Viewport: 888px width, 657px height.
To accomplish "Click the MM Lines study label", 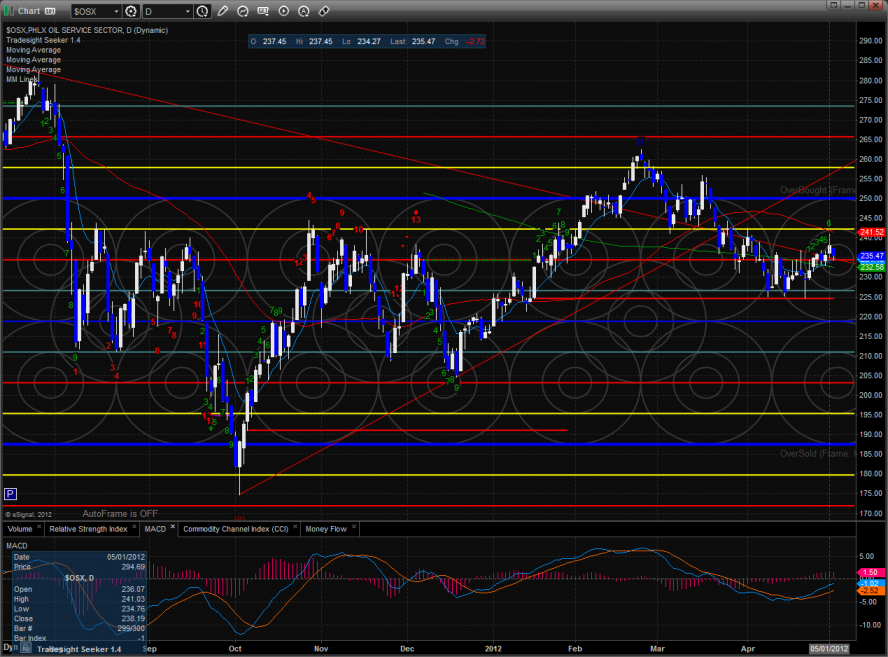I will (21, 78).
